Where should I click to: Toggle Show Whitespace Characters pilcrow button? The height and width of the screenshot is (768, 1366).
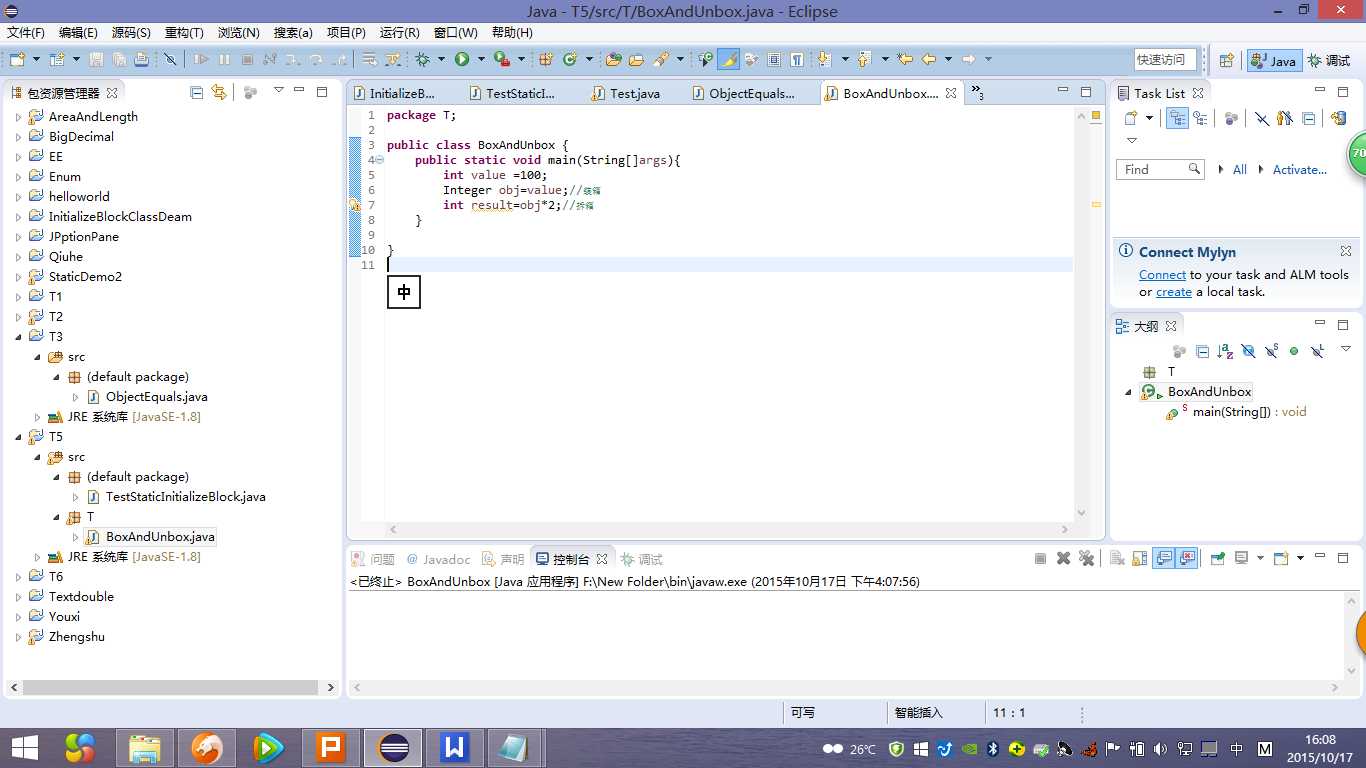(797, 59)
